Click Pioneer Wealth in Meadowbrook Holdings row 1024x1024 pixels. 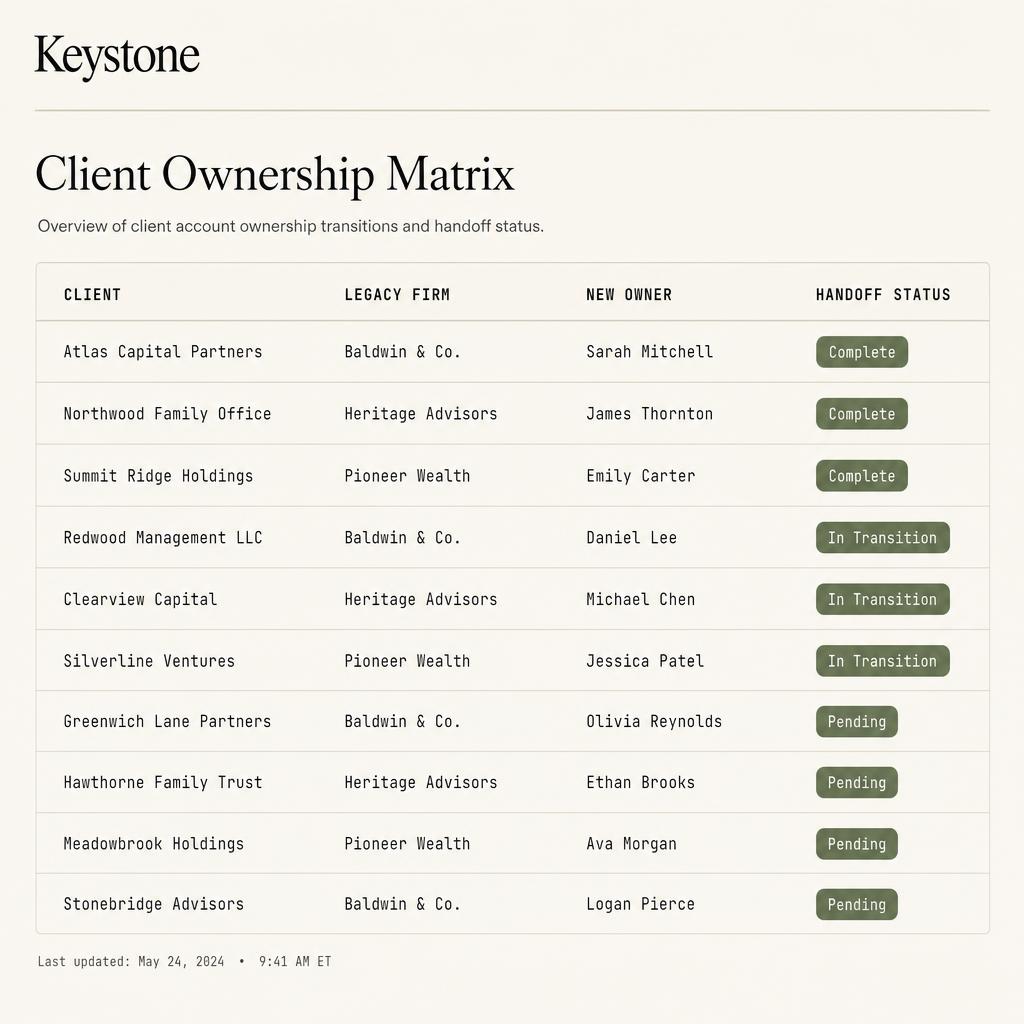407,844
